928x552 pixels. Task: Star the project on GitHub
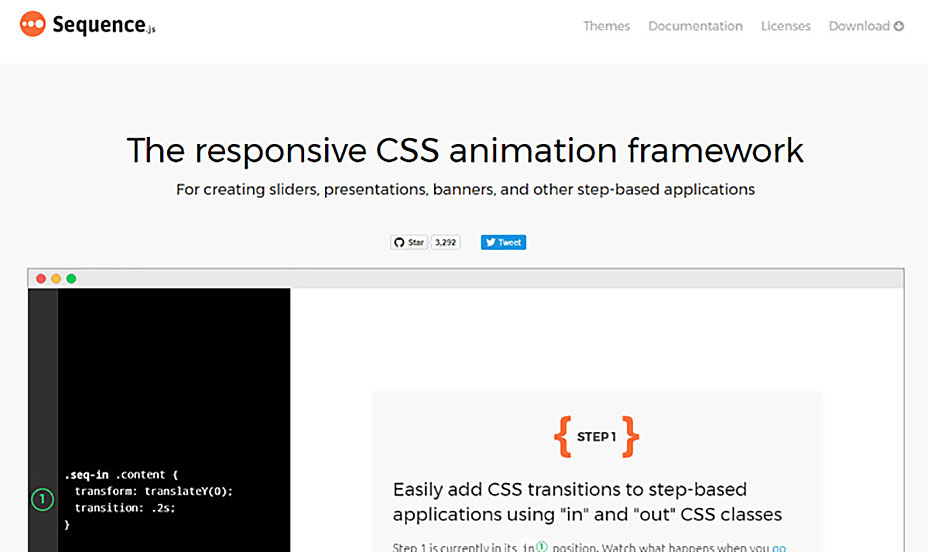click(x=409, y=242)
